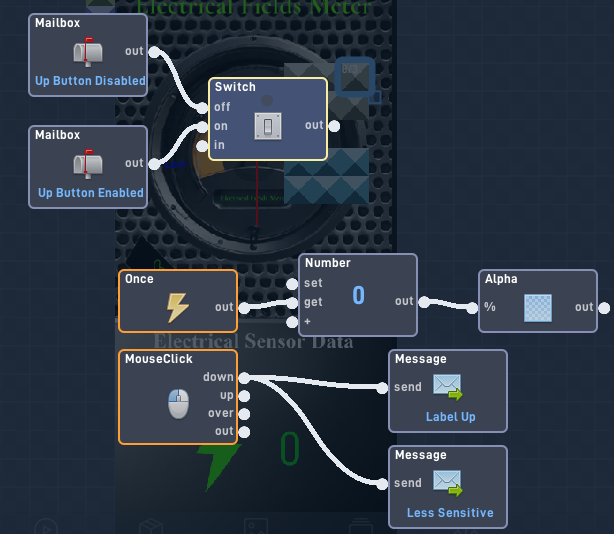
Task: Click the envelope icon in Less Sensitive message node
Action: tap(448, 483)
